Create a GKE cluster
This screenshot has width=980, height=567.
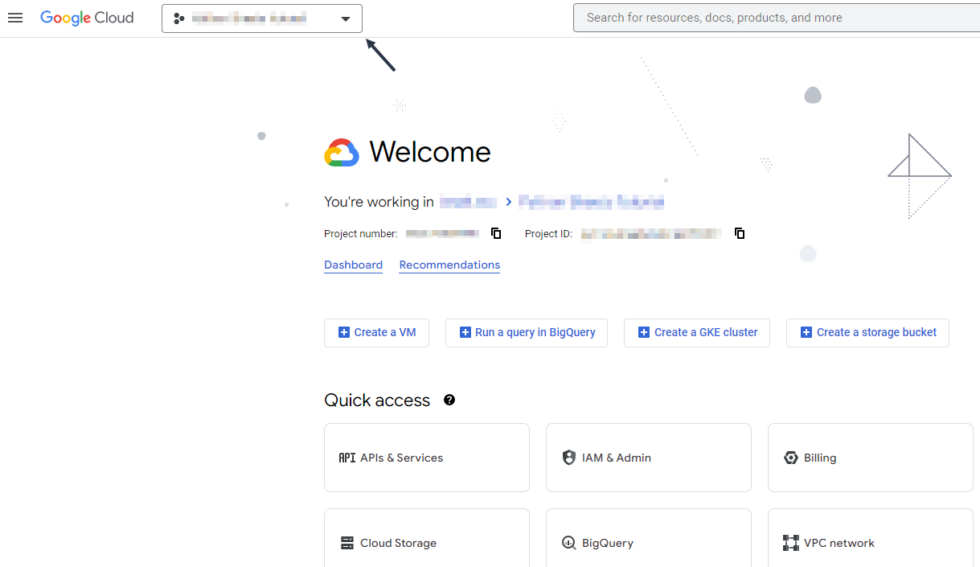(x=696, y=333)
